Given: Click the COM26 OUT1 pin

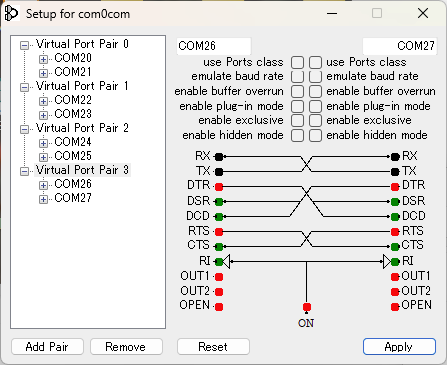Looking at the screenshot, I should pyautogui.click(x=219, y=277).
